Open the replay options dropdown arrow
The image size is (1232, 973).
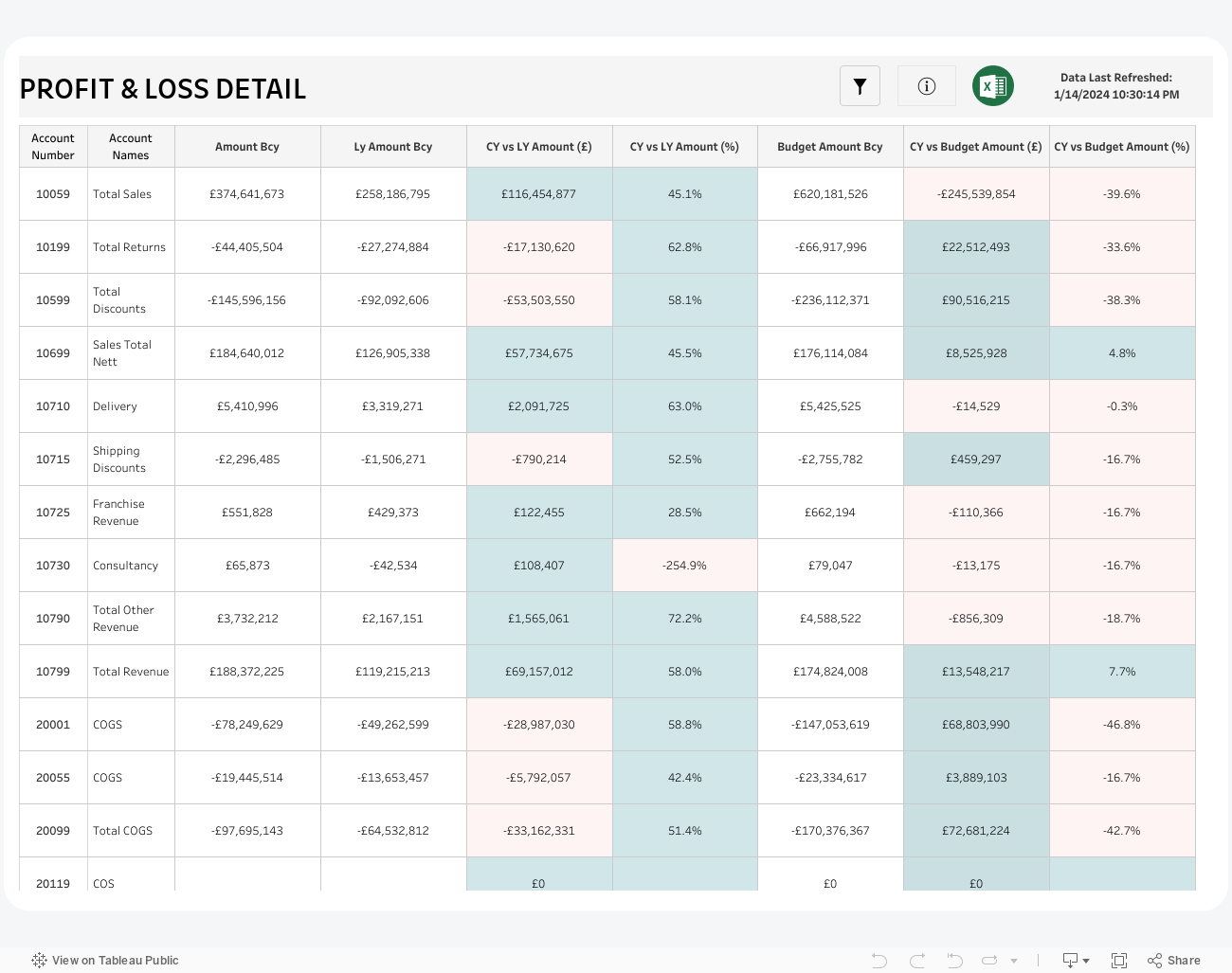pos(1014,961)
